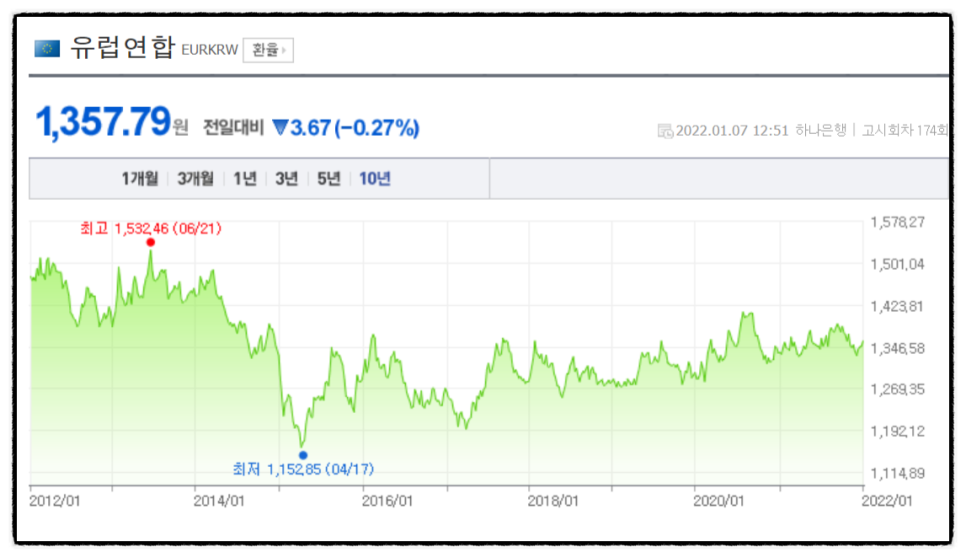Click the EURKRW currency code
Viewport: 966px width, 558px height.
(x=209, y=50)
